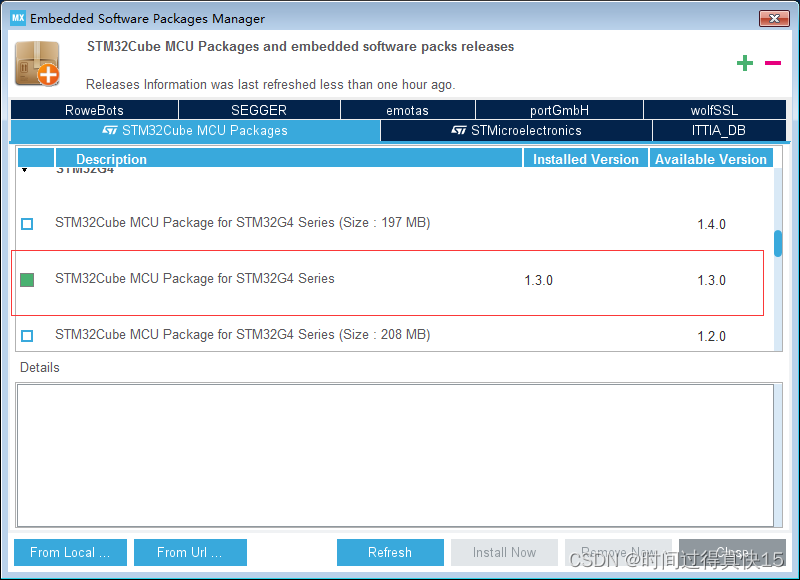
Task: Click the 'Releases Information was last refreshed' text
Action: 270,85
